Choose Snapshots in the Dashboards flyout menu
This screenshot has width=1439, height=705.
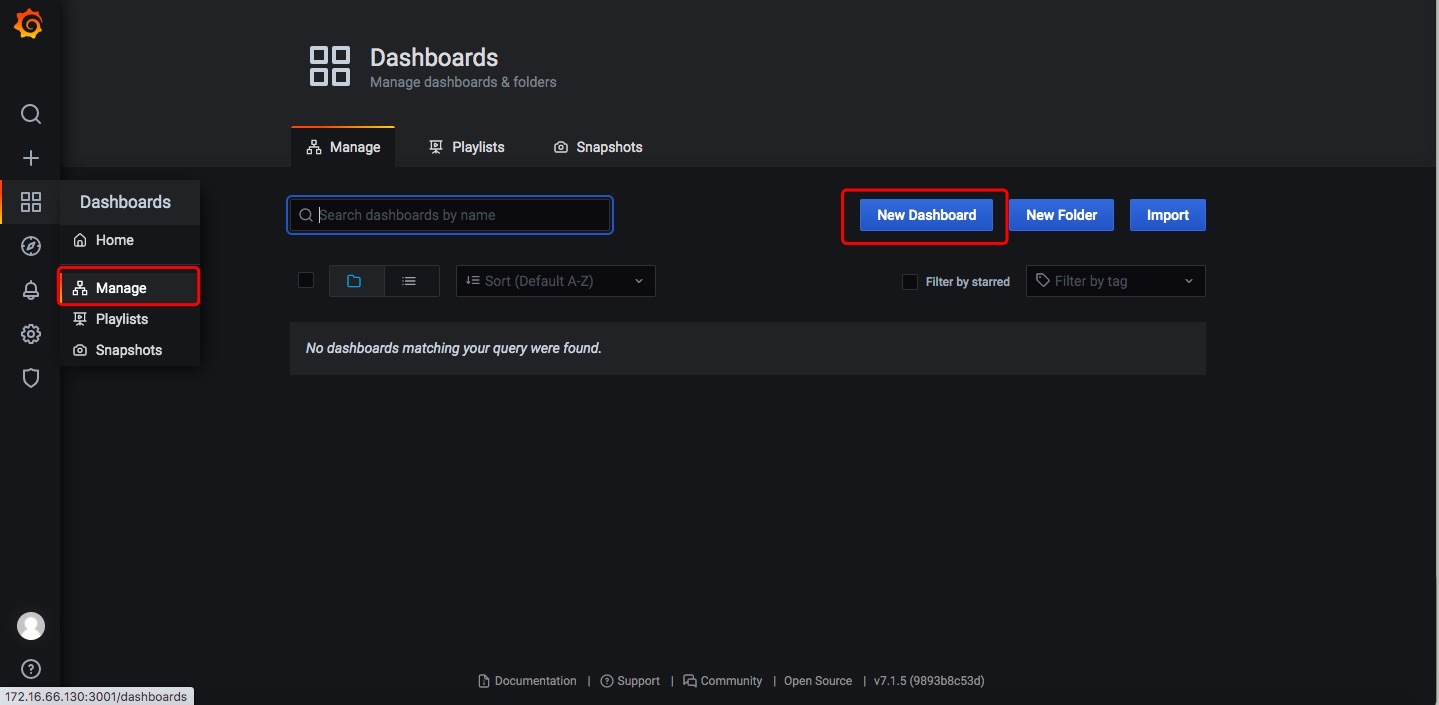point(130,350)
